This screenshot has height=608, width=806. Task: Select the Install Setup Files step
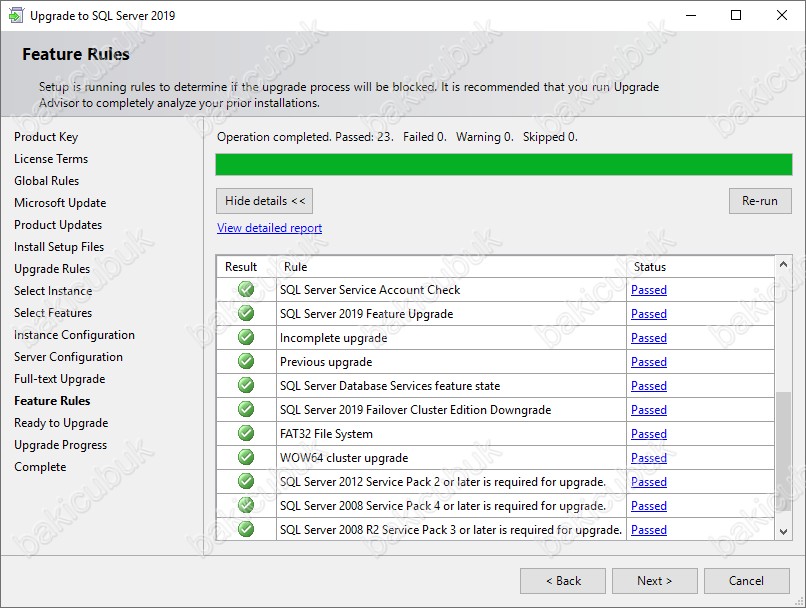coord(59,247)
